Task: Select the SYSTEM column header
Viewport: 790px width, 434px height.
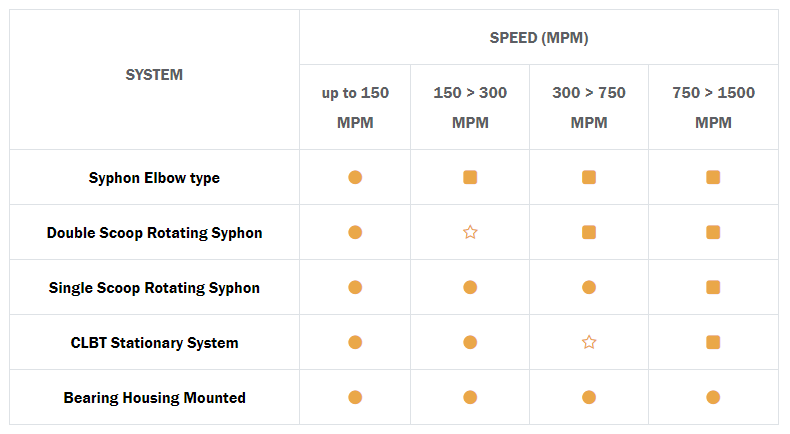Action: click(154, 75)
